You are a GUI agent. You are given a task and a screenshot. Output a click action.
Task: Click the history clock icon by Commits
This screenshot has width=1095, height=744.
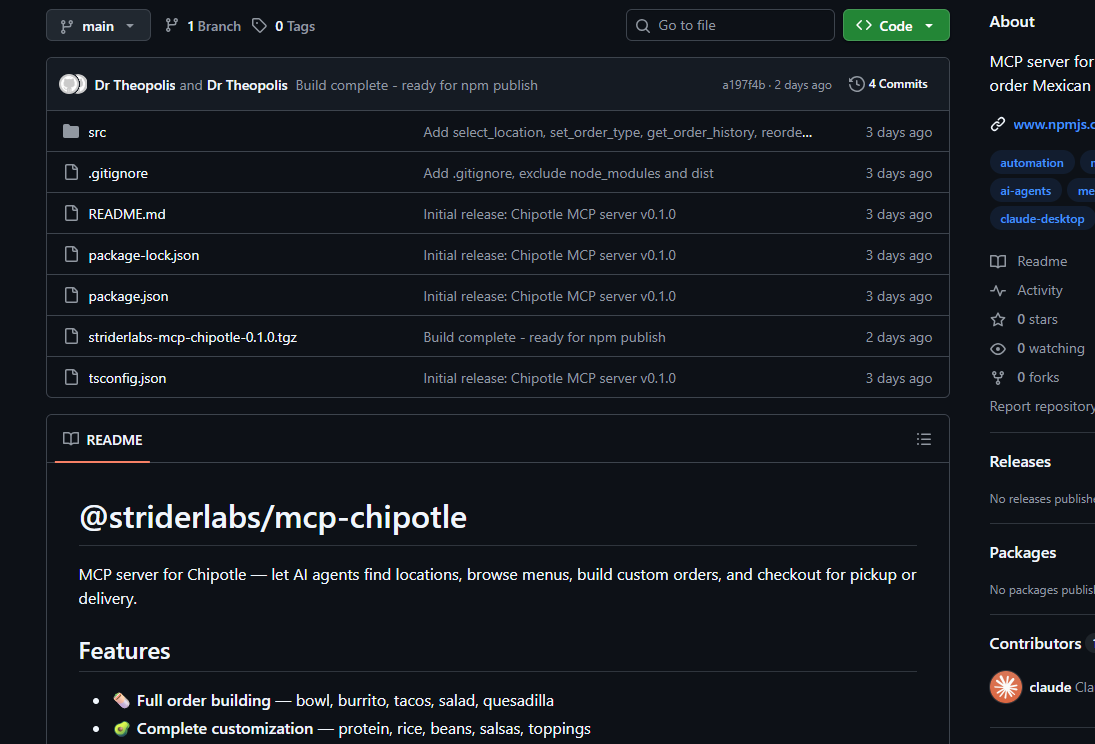click(856, 84)
